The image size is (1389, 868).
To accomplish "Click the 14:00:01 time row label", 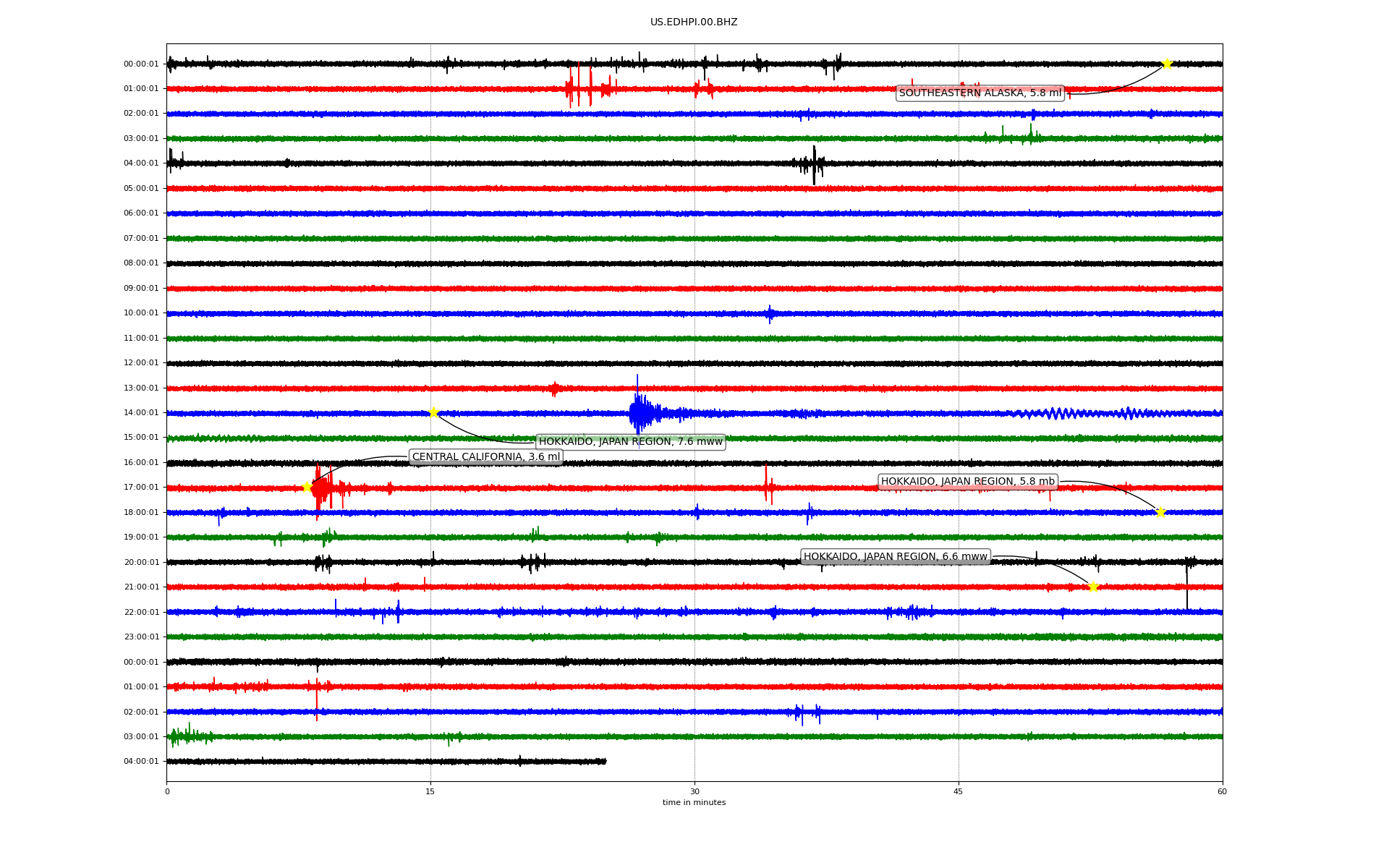I will (141, 413).
